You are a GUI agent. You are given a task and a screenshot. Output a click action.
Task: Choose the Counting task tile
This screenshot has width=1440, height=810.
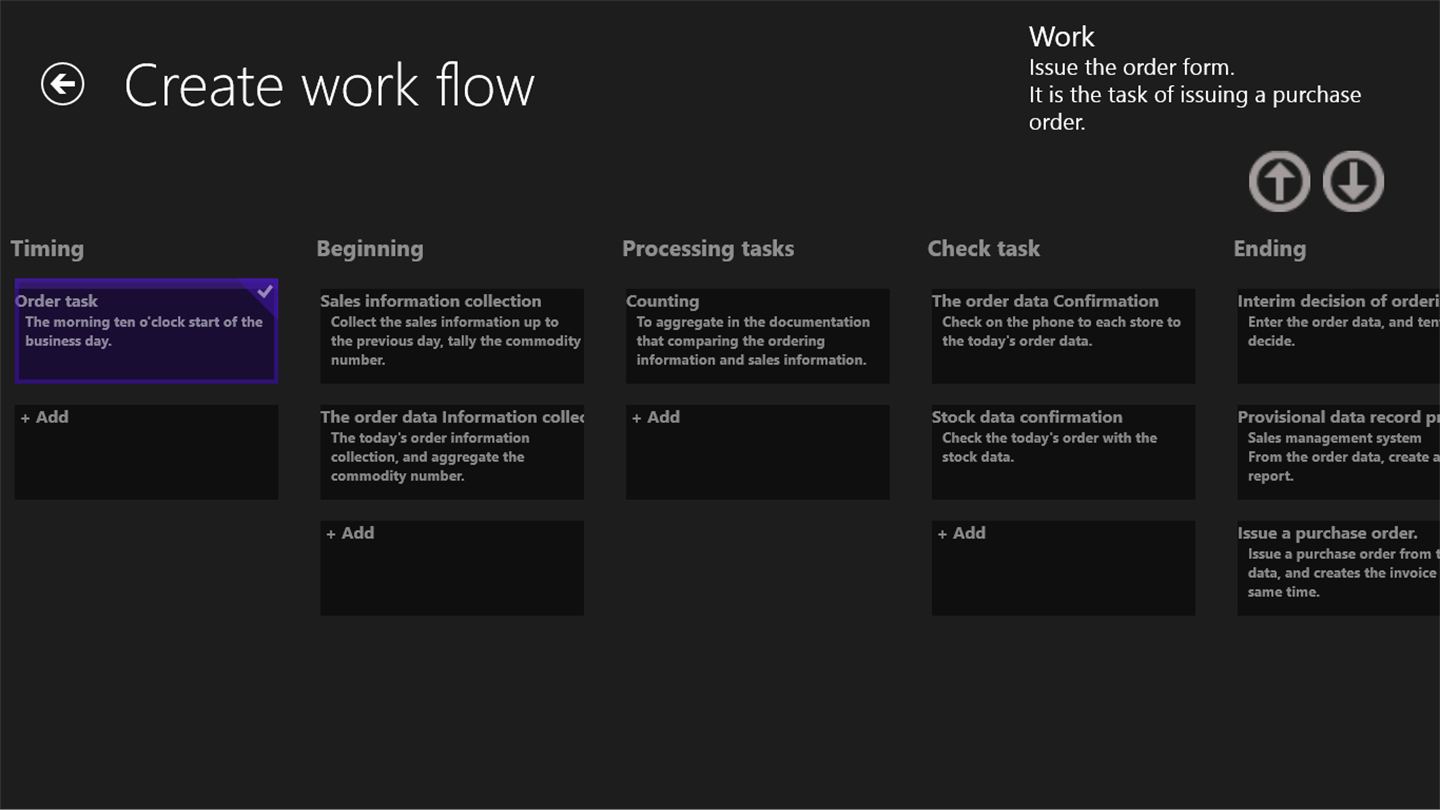coord(757,336)
